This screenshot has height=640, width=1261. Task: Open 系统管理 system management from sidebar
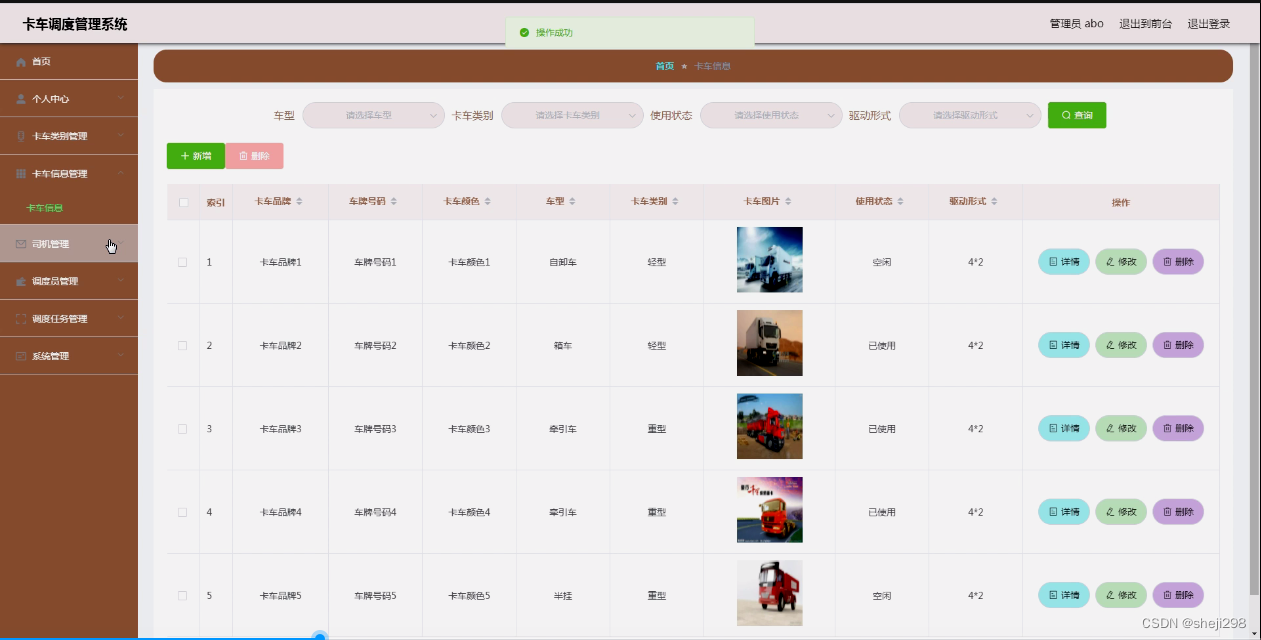pyautogui.click(x=21, y=355)
